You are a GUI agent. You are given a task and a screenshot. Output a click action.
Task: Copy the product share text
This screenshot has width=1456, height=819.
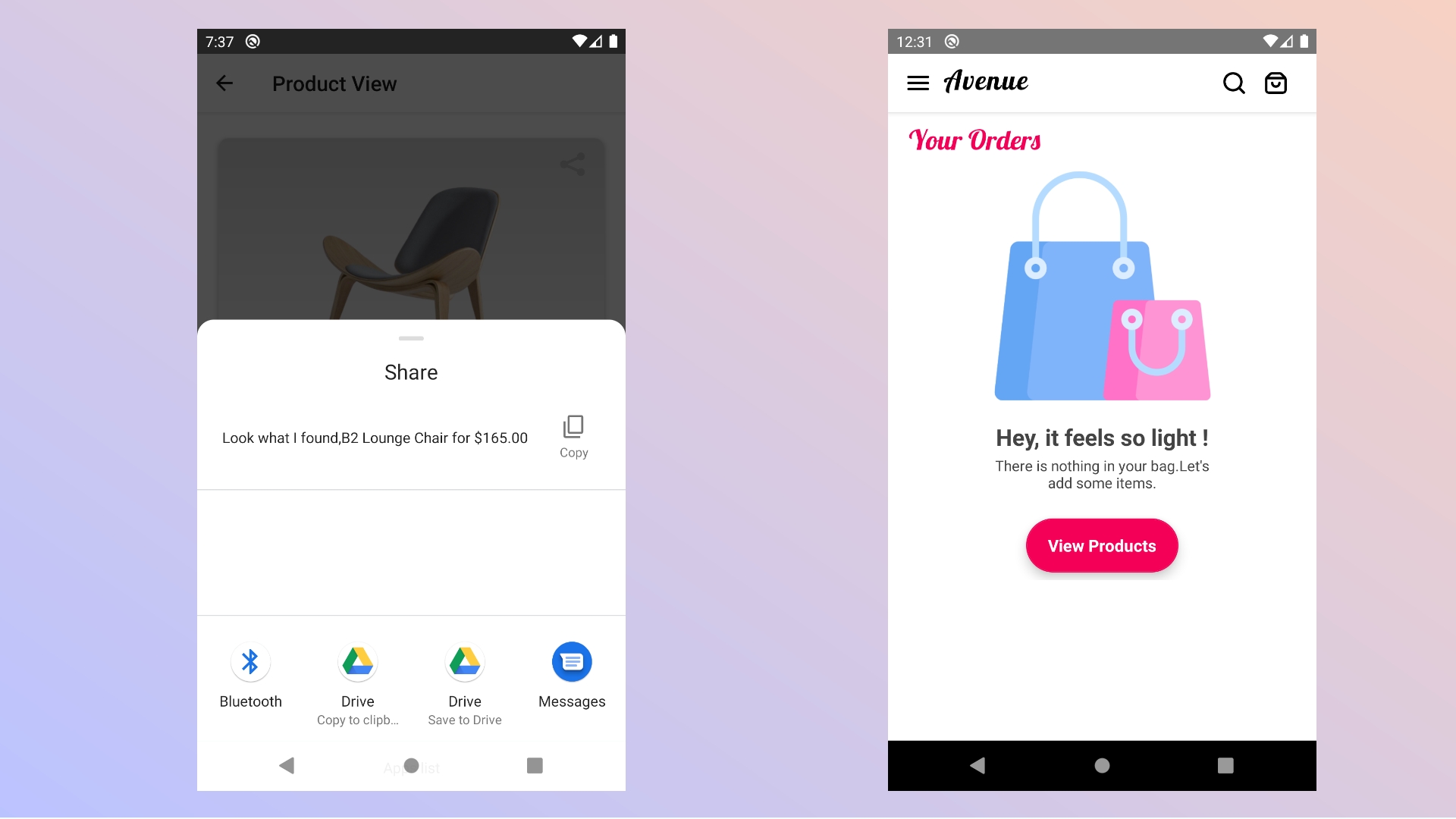tap(573, 437)
